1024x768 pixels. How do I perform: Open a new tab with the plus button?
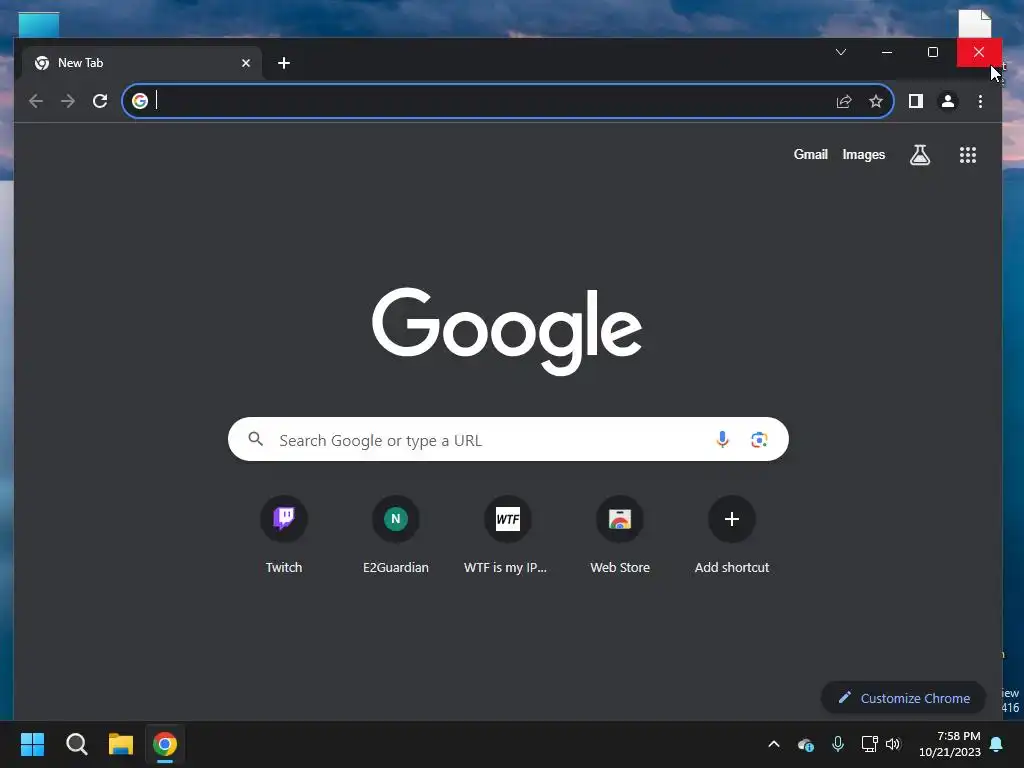(283, 63)
